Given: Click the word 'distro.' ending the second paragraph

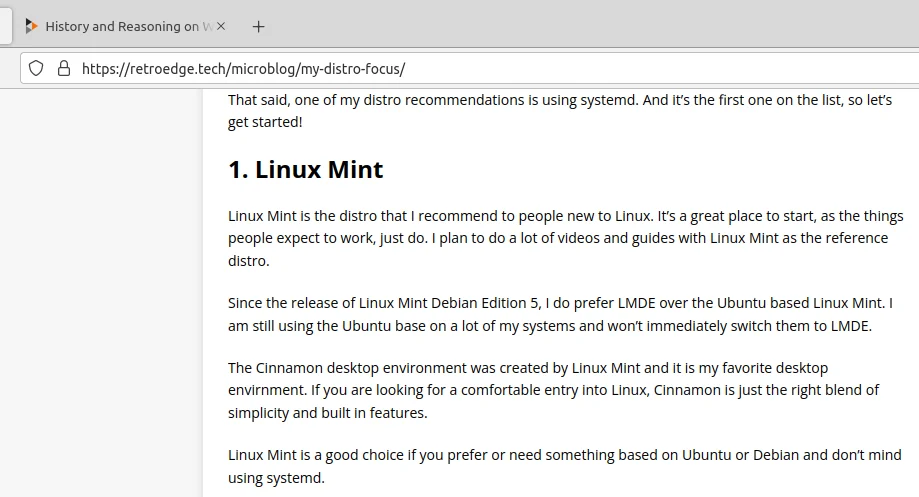Looking at the screenshot, I should pos(249,261).
